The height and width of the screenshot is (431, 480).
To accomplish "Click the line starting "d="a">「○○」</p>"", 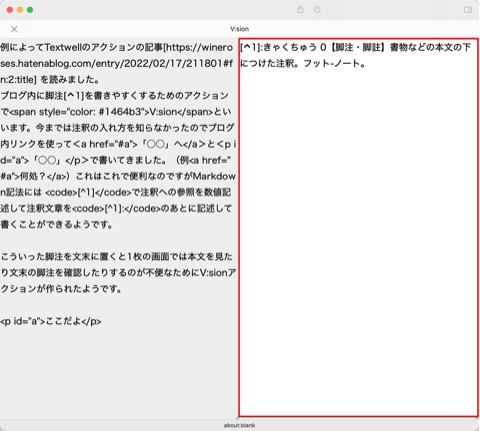I will click(x=115, y=160).
